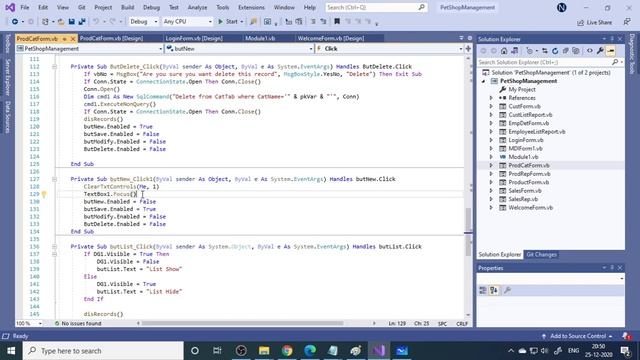The image size is (640, 360).
Task: Open Properties via the wrench icon
Action: pos(600,51)
